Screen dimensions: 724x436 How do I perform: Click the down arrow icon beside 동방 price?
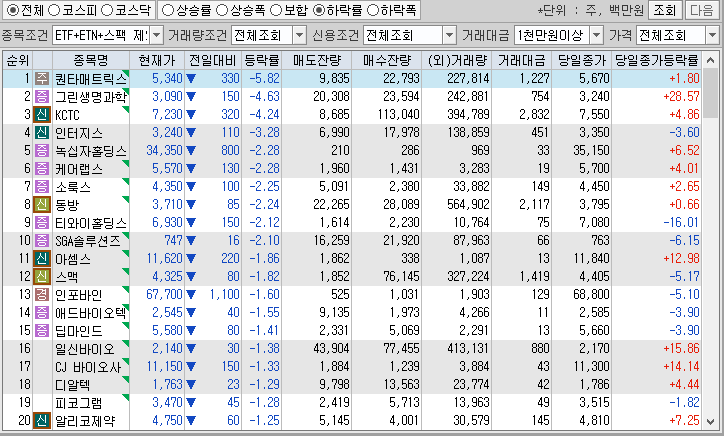191,205
